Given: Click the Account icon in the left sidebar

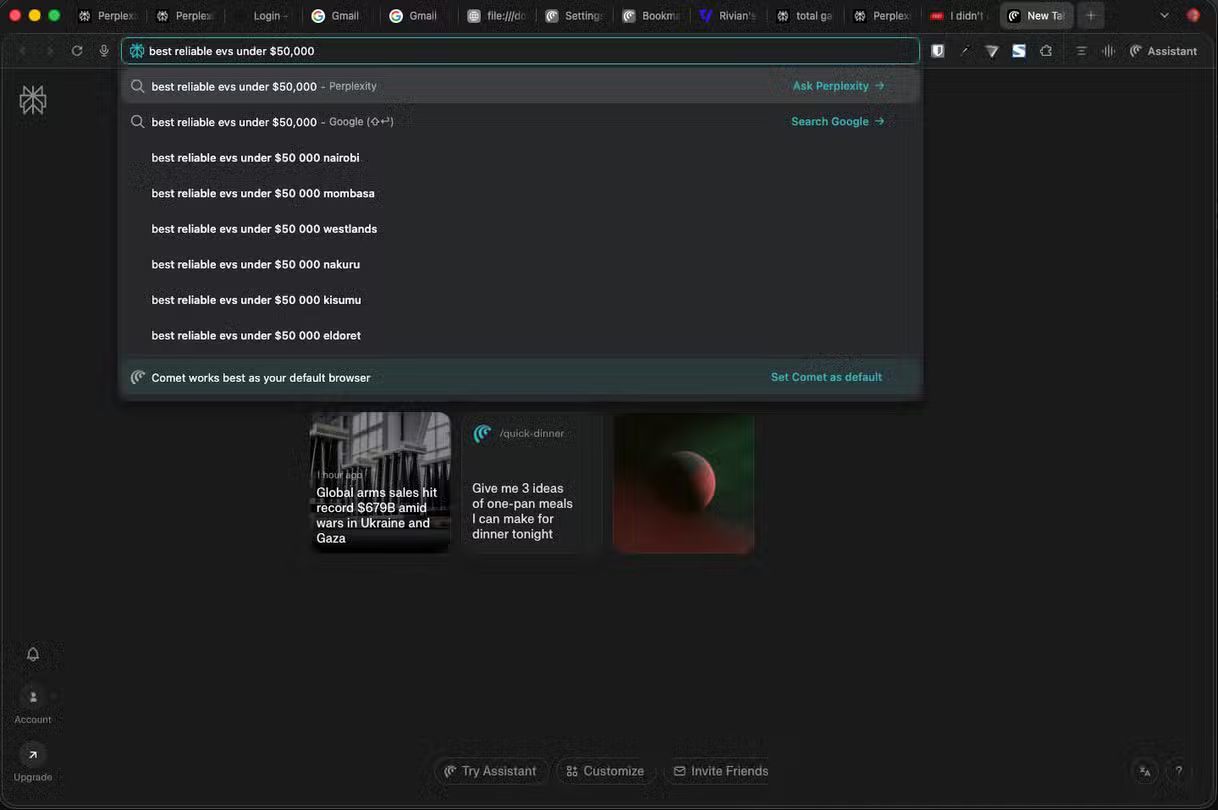Looking at the screenshot, I should (x=33, y=696).
